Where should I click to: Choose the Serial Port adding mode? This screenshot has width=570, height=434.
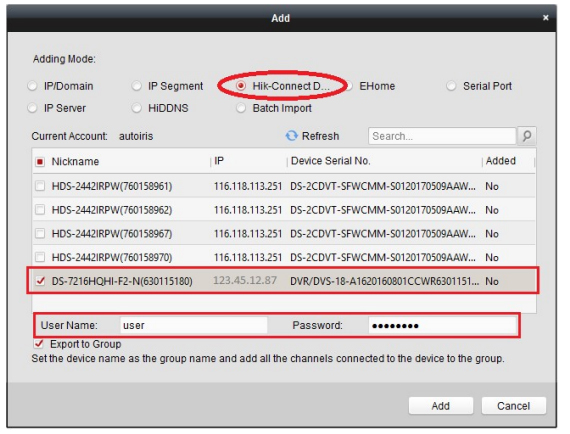[x=451, y=86]
